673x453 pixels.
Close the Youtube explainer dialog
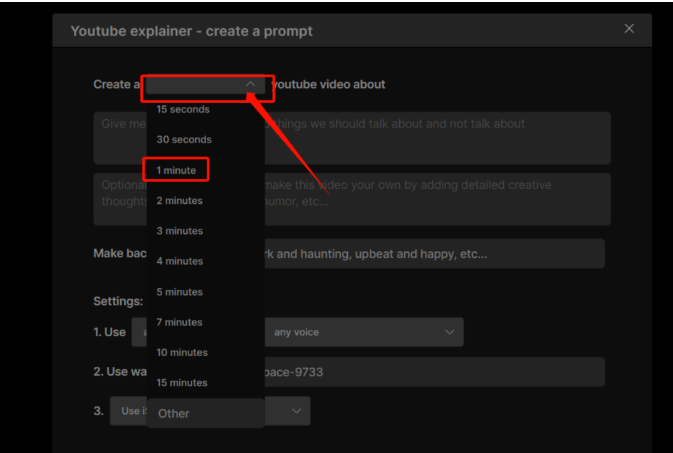(x=629, y=29)
